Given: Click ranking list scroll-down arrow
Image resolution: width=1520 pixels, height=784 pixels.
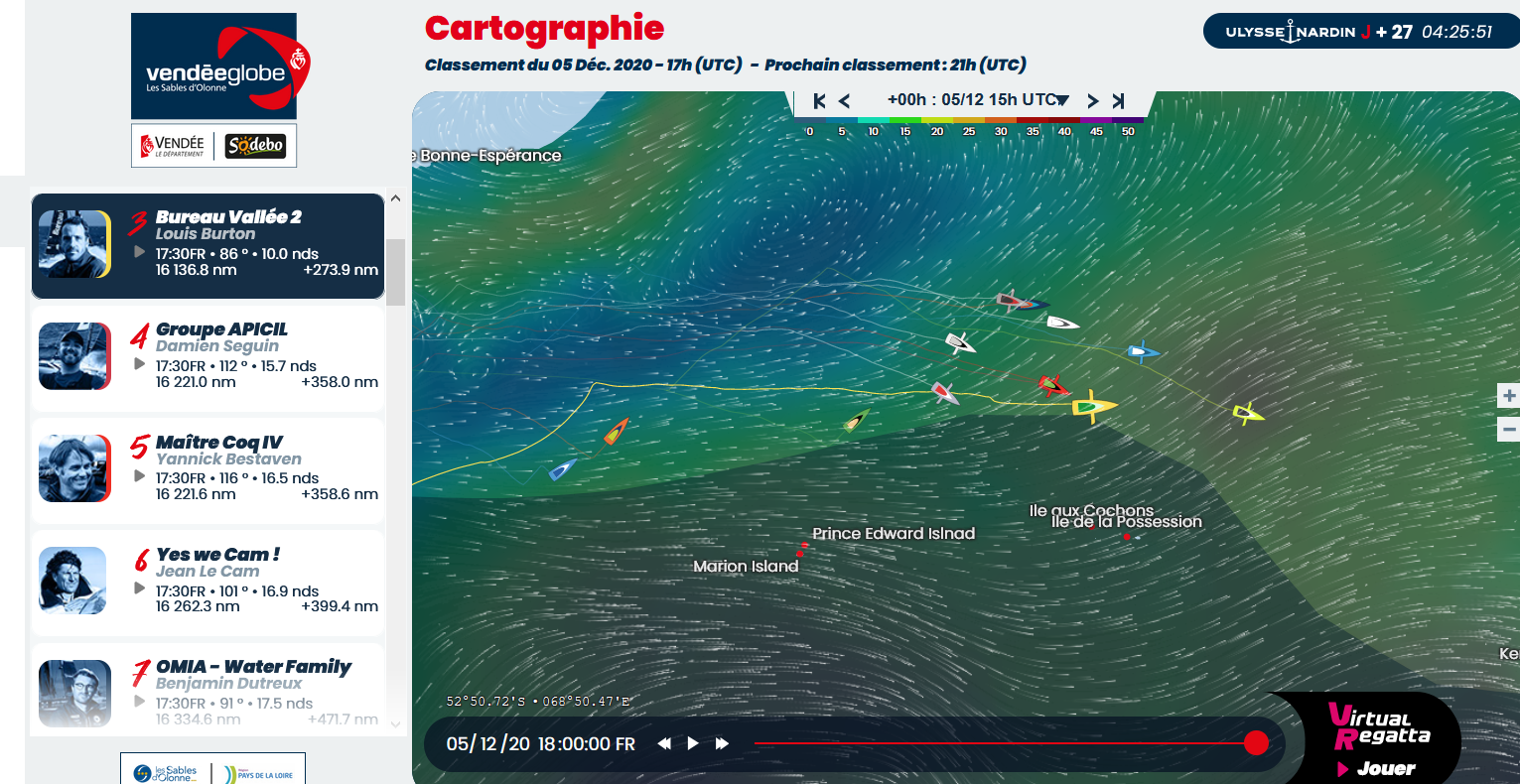Looking at the screenshot, I should pyautogui.click(x=395, y=723).
